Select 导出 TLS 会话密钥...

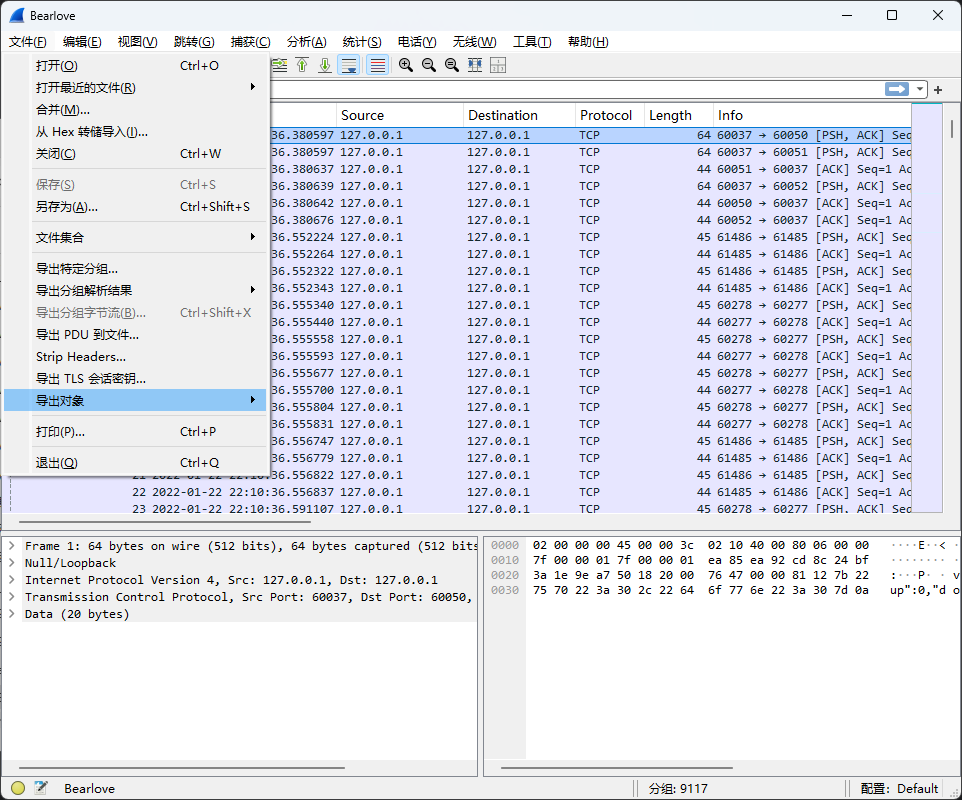(135, 379)
